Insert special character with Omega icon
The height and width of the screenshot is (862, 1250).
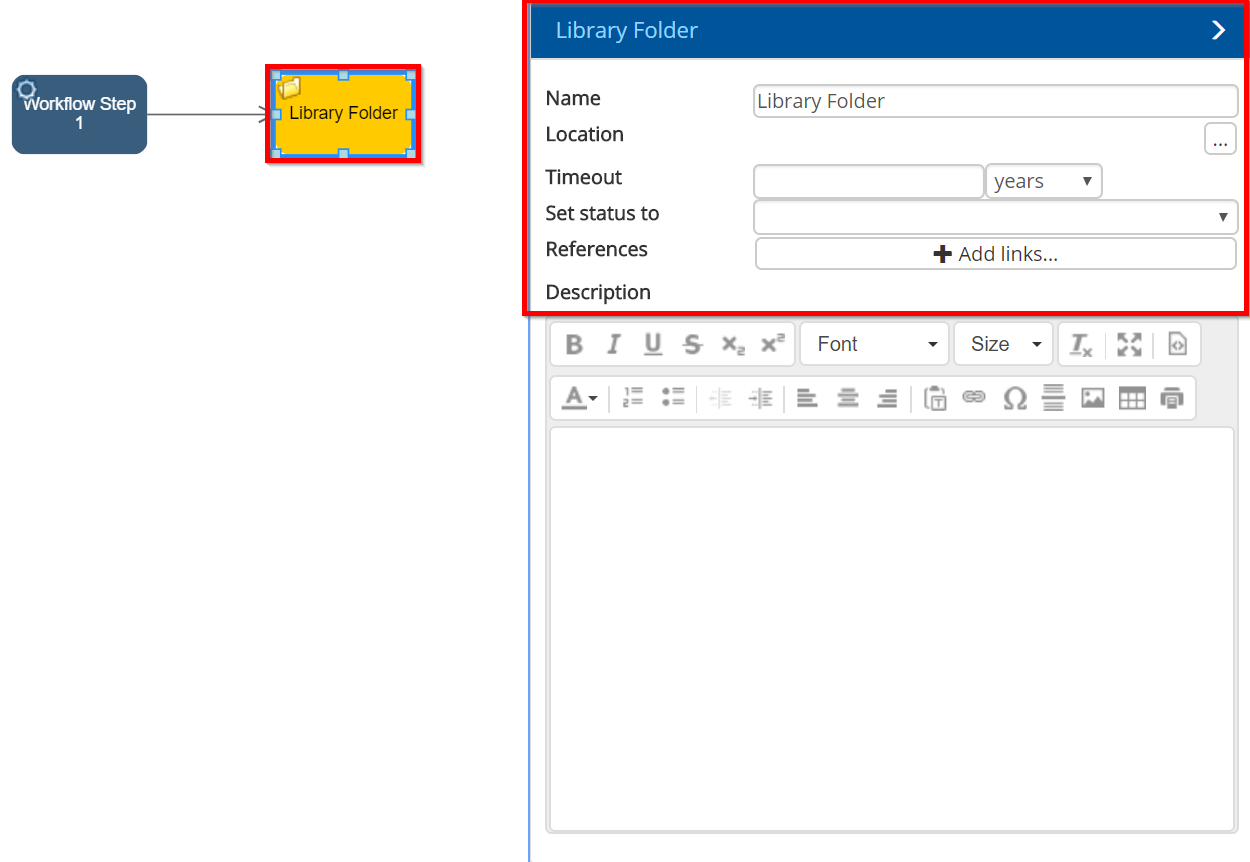click(x=1014, y=398)
